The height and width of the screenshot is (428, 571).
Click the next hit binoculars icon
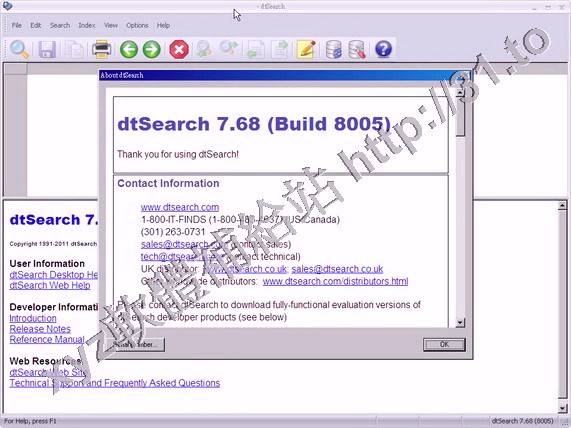pos(229,49)
